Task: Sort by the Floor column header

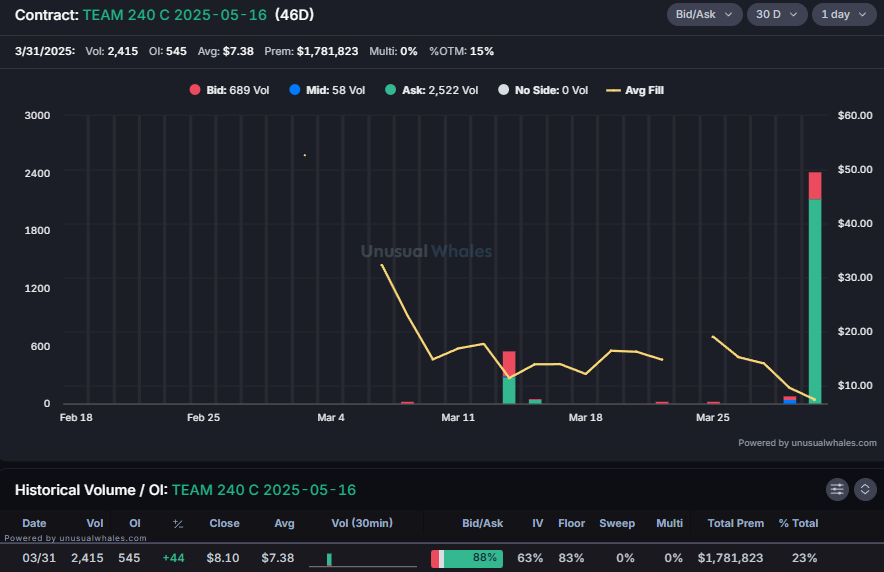Action: [572, 523]
